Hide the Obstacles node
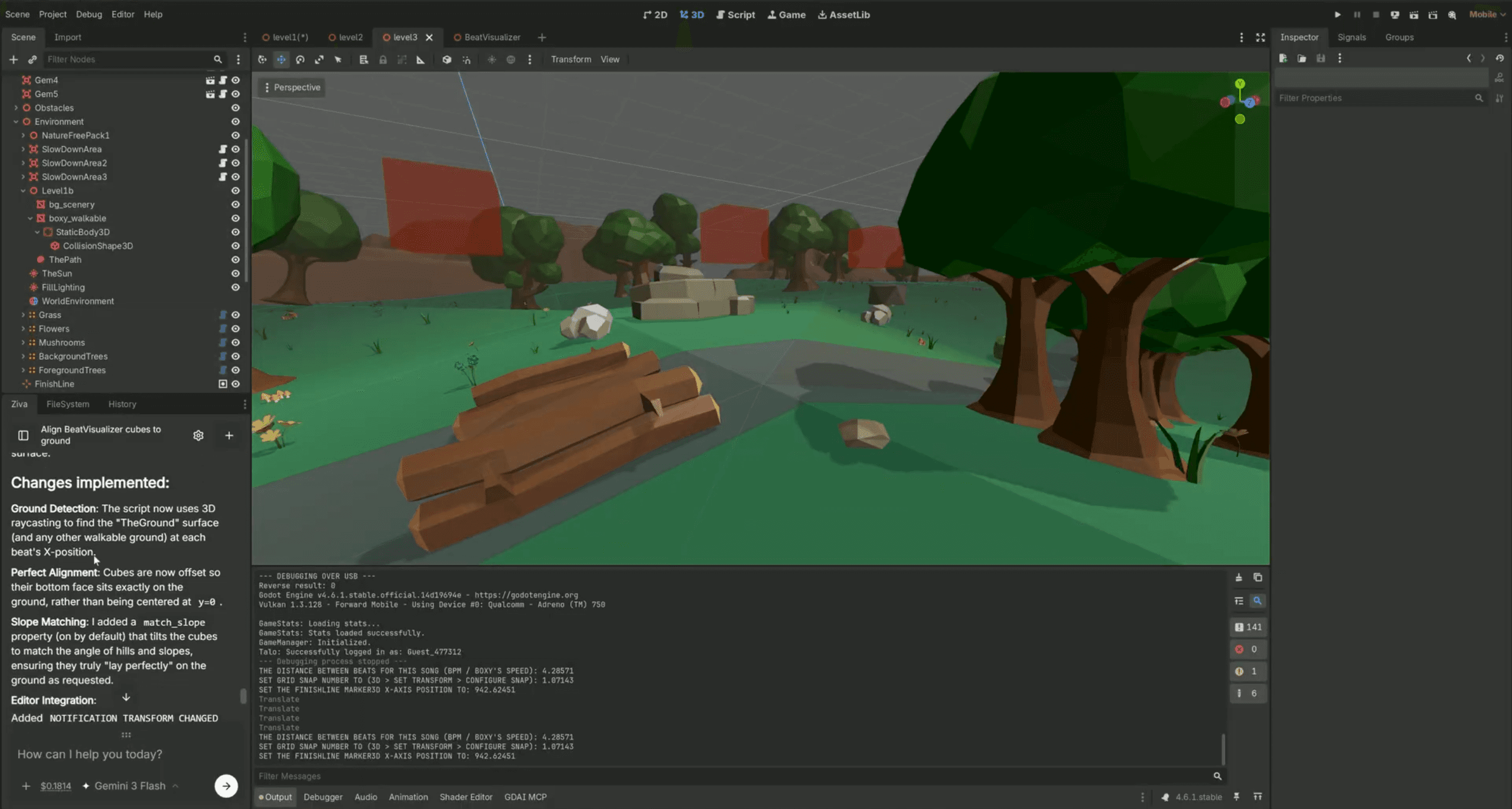Screen dimensions: 1512x809 click(x=235, y=108)
